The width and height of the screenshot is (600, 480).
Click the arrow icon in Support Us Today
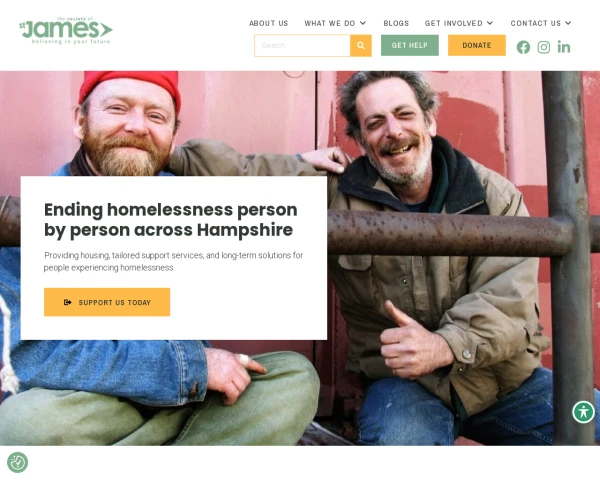(x=68, y=302)
